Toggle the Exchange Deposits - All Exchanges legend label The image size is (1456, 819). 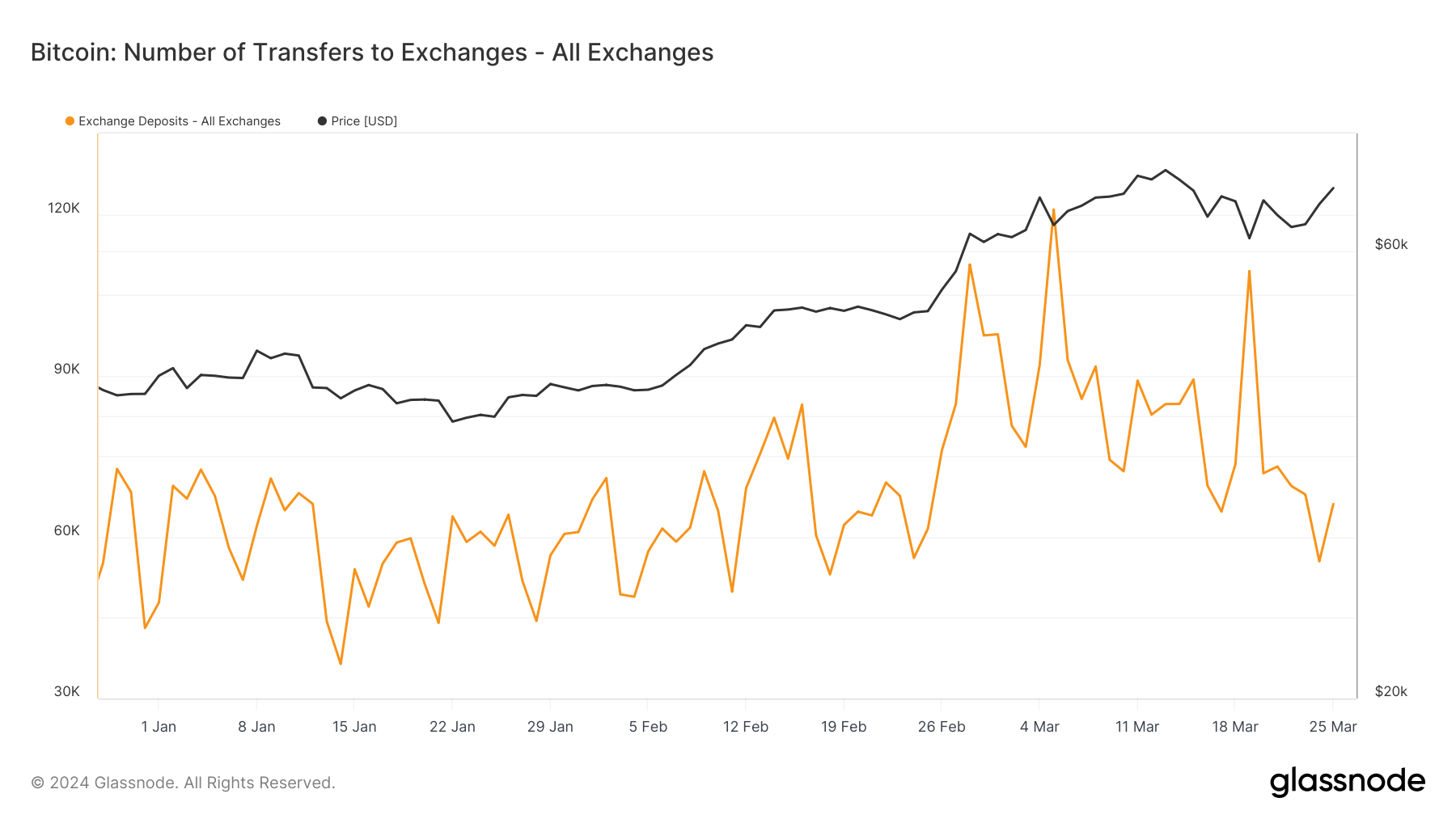tap(180, 121)
